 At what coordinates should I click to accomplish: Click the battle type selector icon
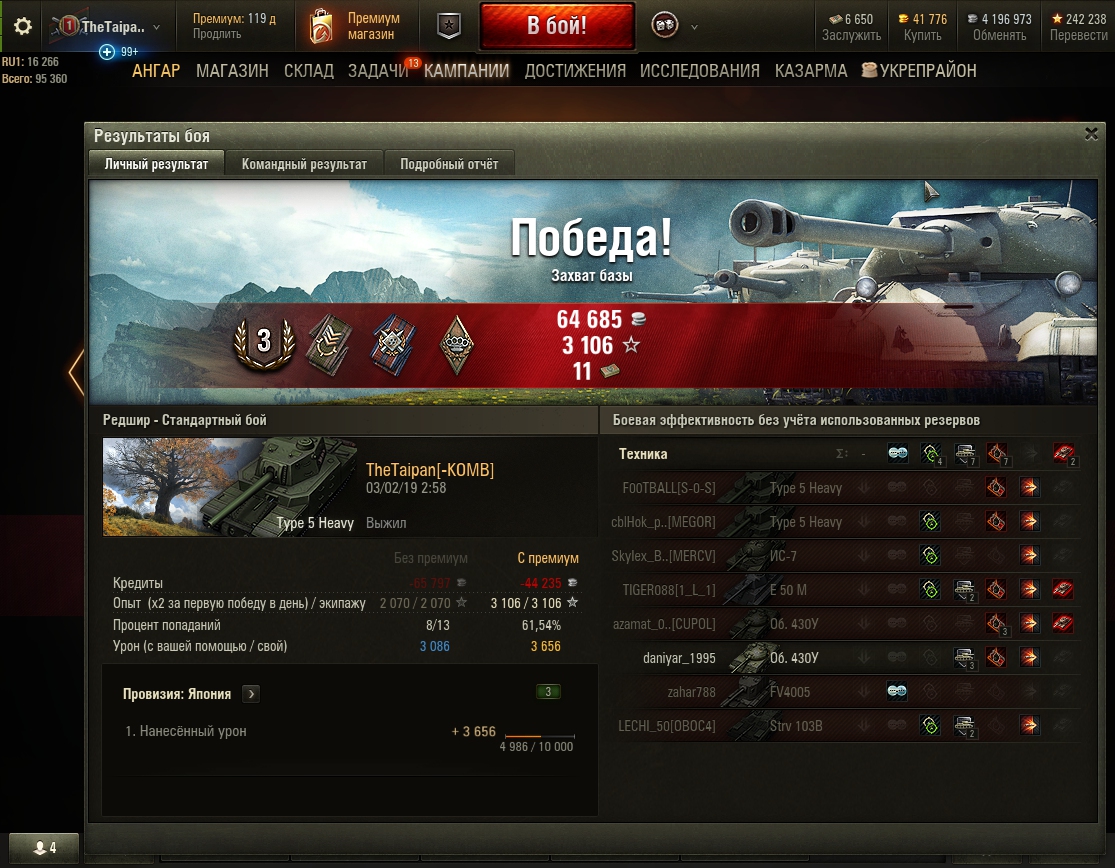point(665,26)
